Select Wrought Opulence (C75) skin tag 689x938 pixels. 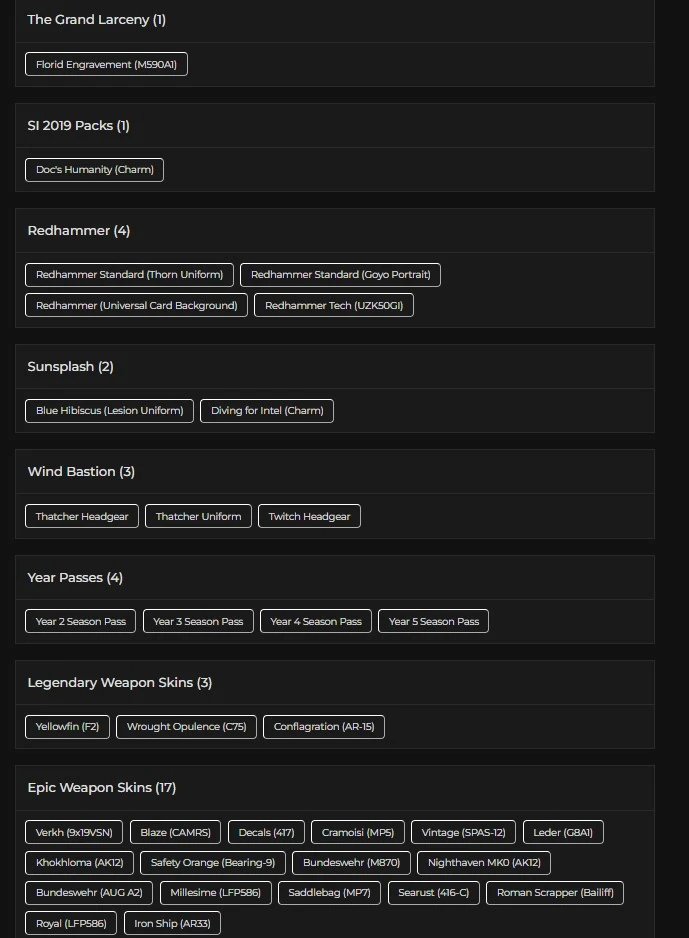click(187, 727)
